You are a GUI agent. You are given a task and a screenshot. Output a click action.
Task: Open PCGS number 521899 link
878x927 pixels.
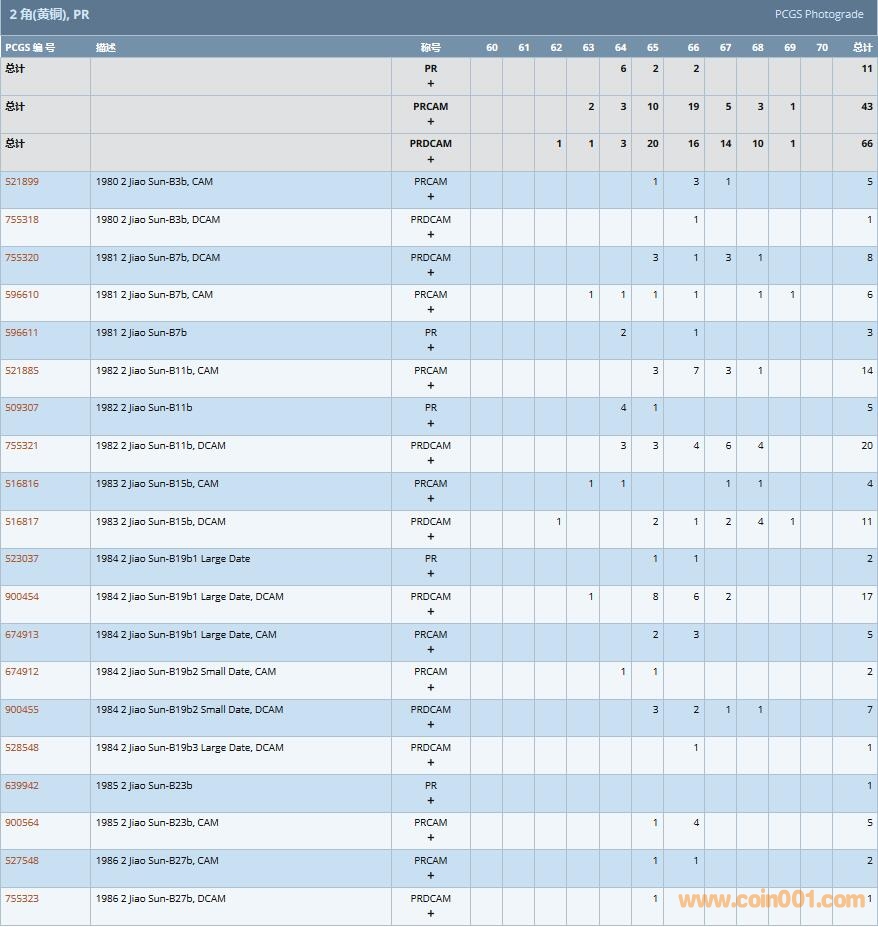click(x=22, y=182)
